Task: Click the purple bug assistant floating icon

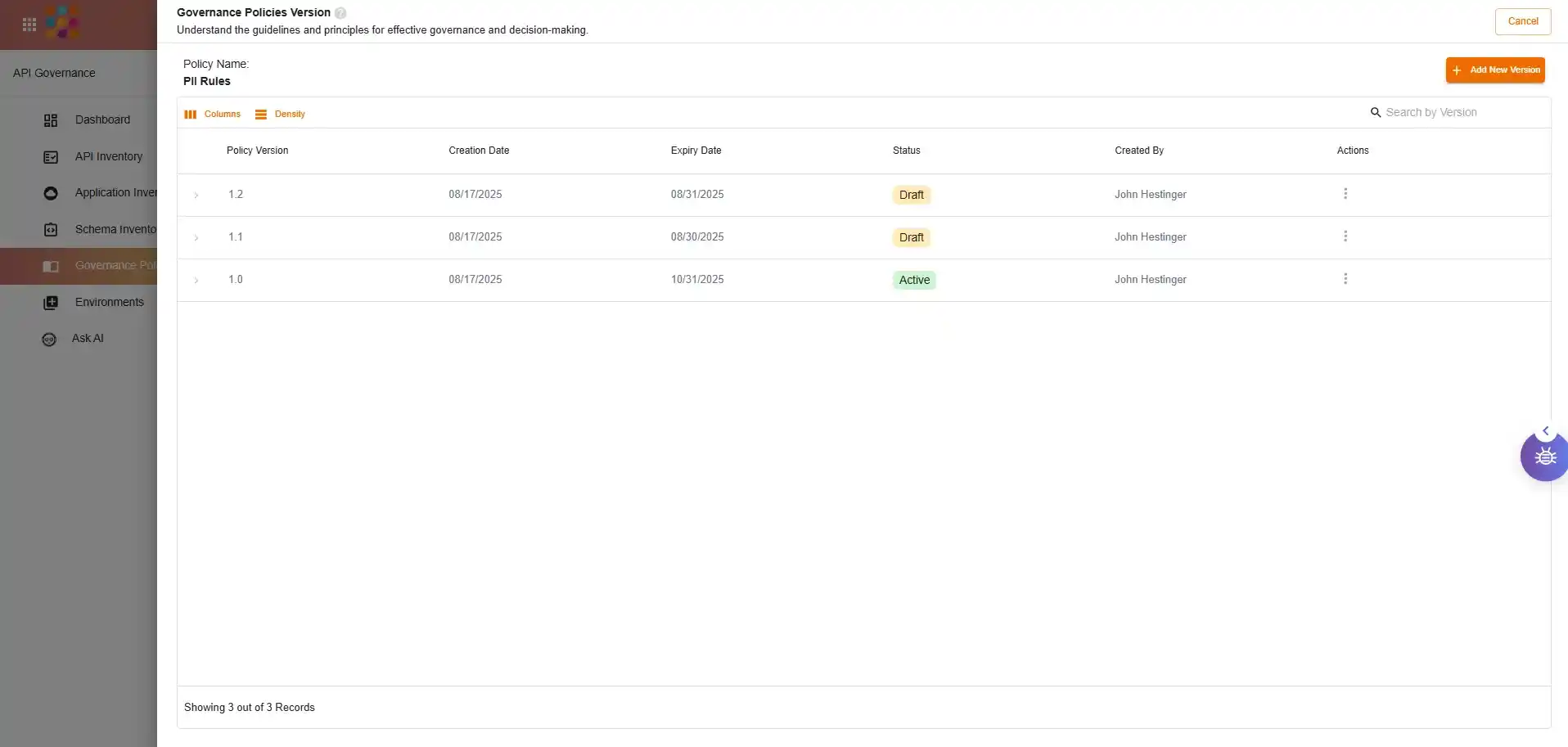Action: 1544,457
